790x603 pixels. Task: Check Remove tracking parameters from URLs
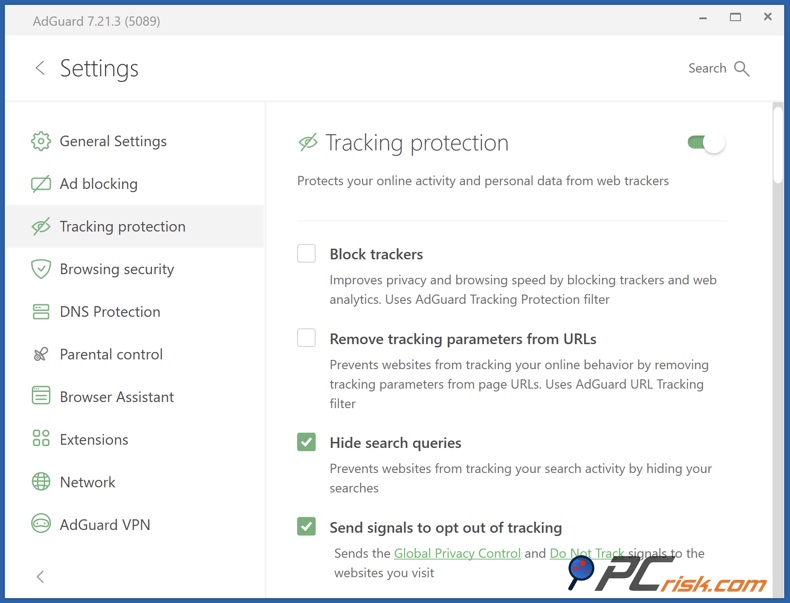coord(307,339)
